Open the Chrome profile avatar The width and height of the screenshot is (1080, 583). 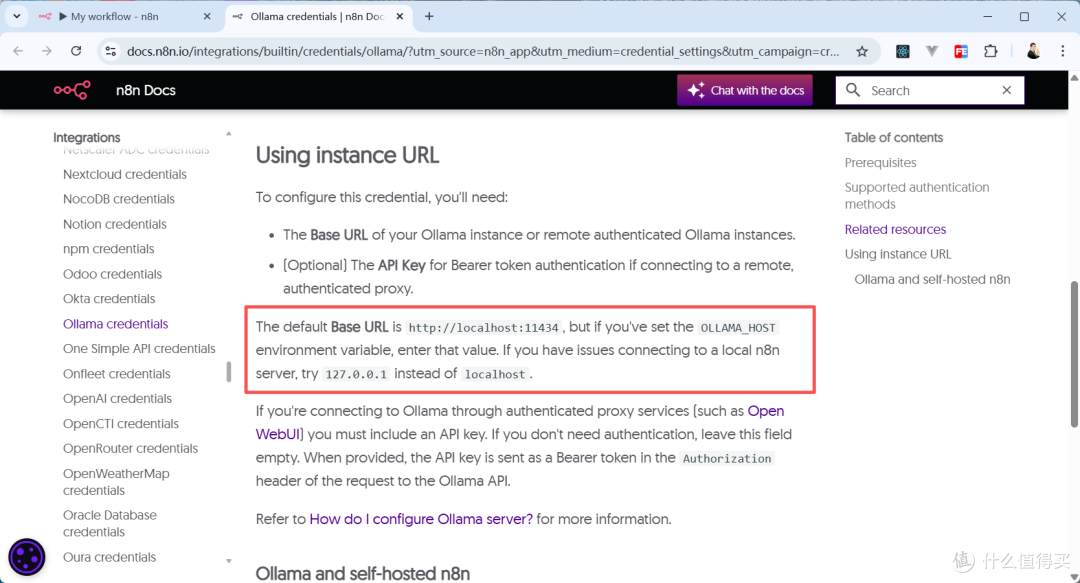[1033, 51]
